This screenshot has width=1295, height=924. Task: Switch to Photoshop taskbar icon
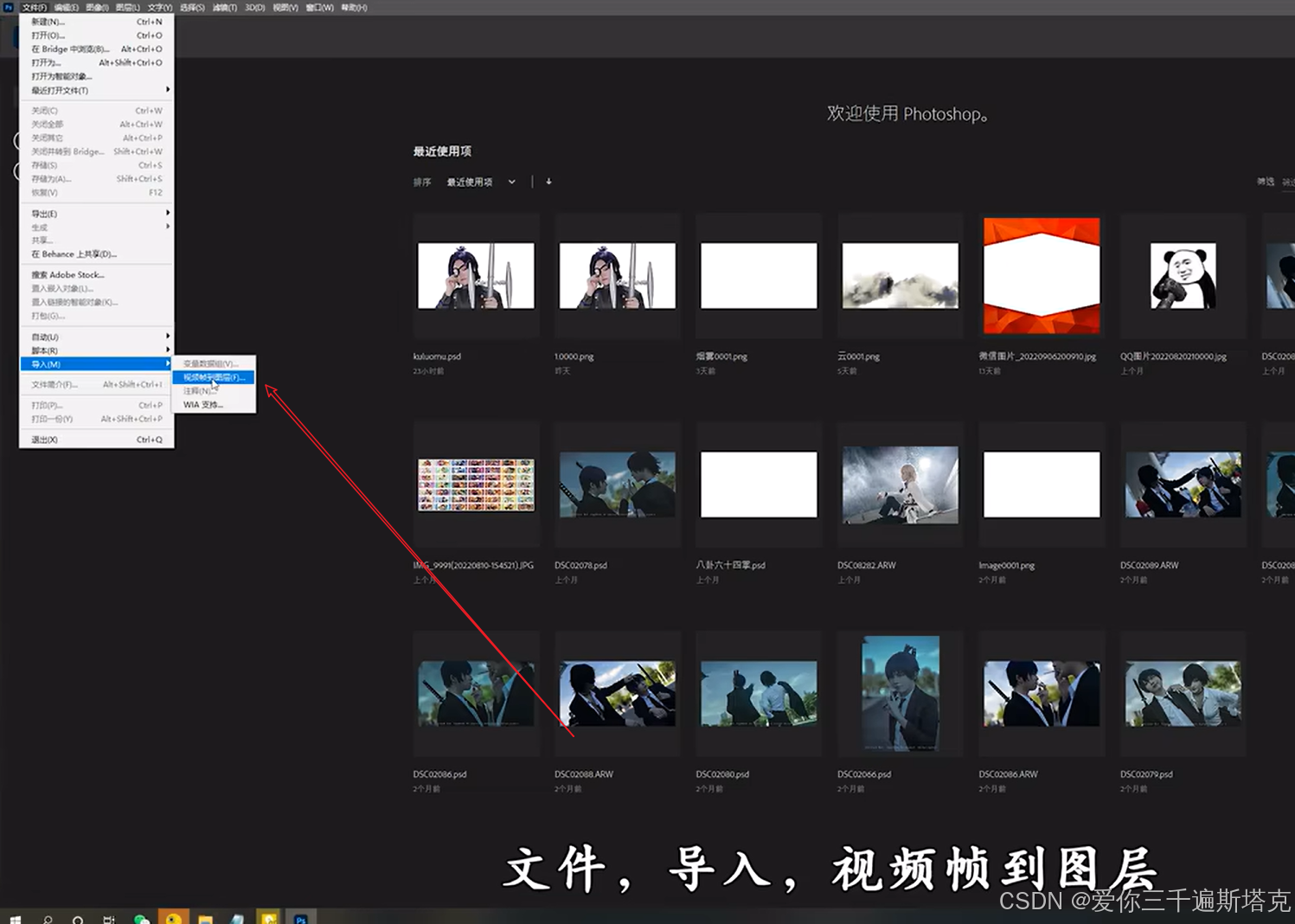(300, 919)
